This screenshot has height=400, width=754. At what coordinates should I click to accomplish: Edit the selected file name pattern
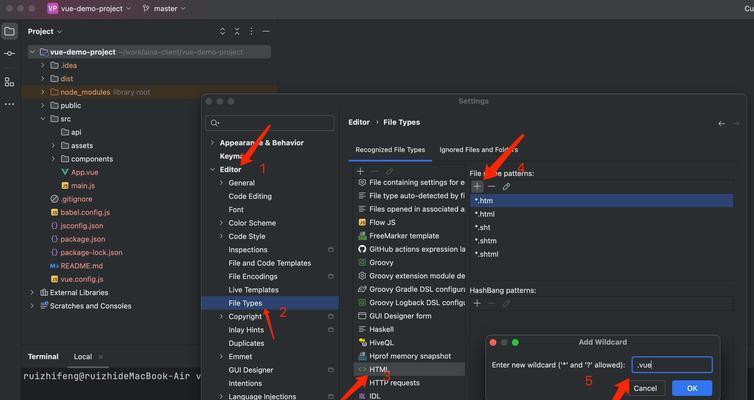point(506,186)
